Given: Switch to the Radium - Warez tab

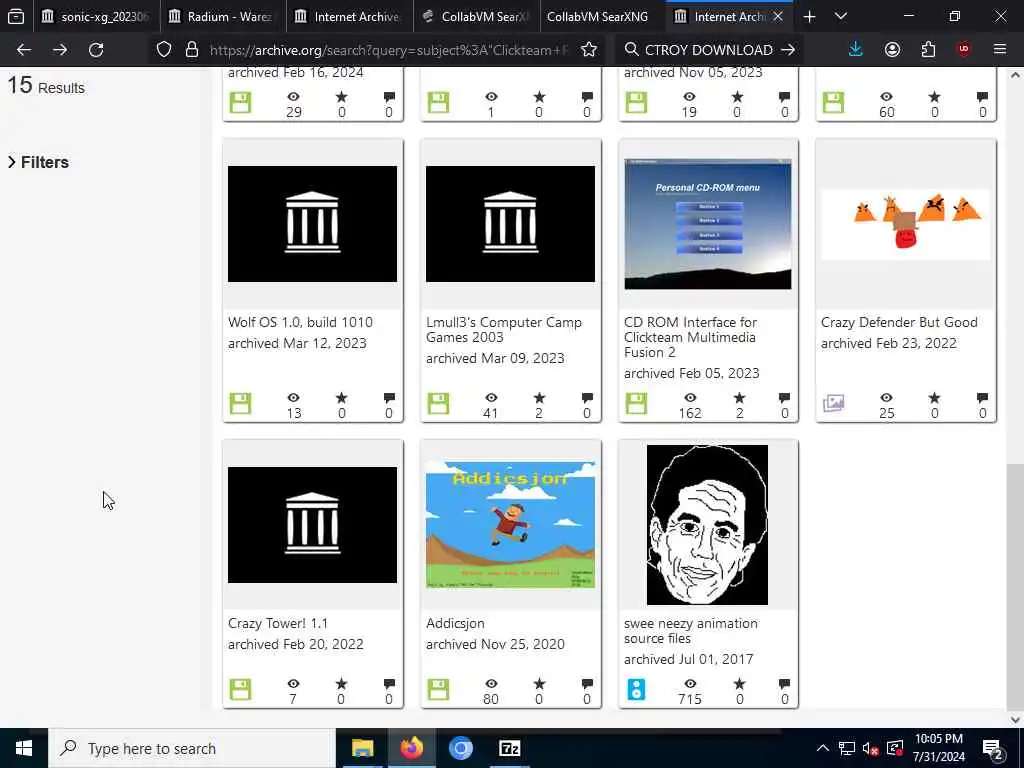Looking at the screenshot, I should click(x=222, y=17).
